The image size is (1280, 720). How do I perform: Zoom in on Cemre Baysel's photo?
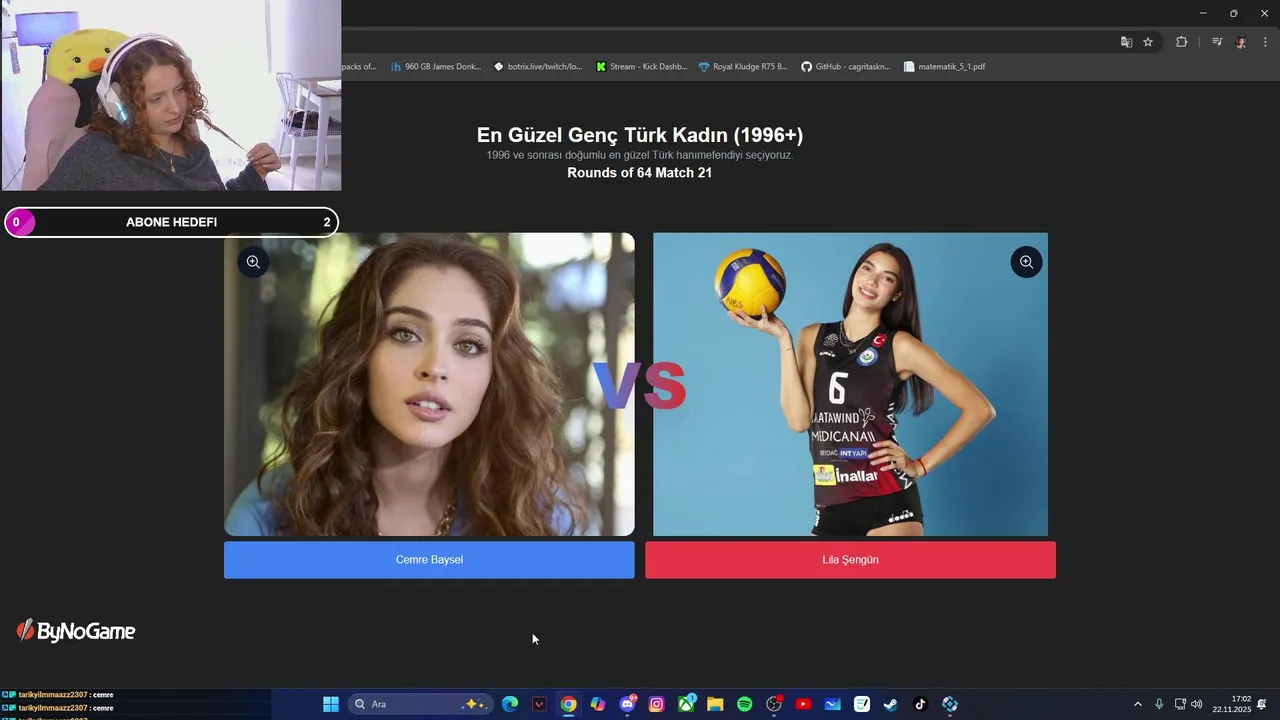tap(253, 262)
